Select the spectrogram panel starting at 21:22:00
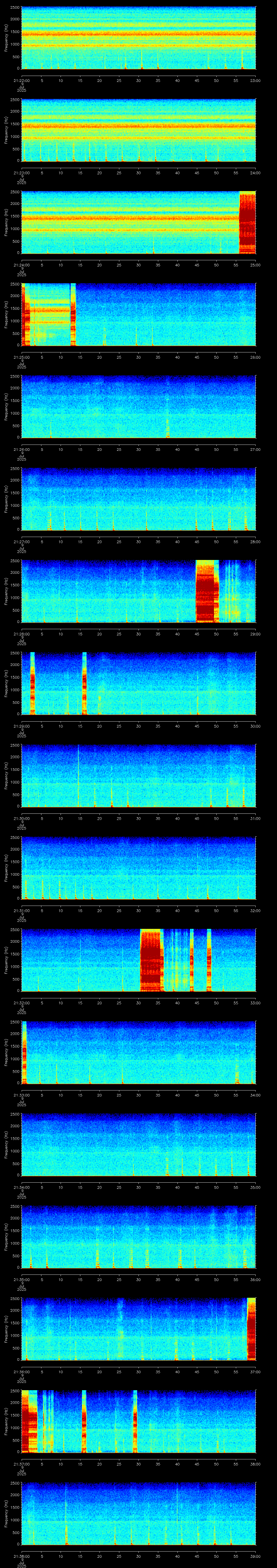Viewport: 277px width, 1568px height. click(x=138, y=38)
